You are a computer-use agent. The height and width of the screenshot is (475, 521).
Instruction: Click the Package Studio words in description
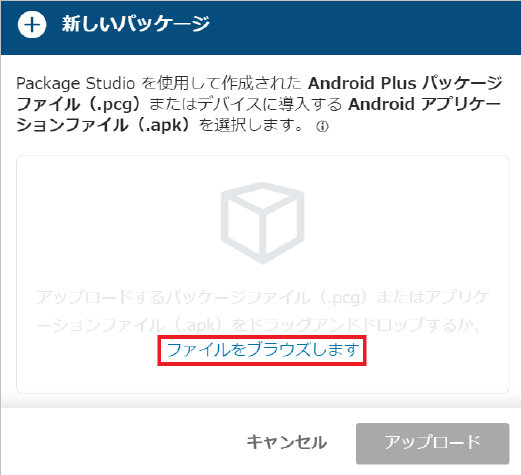click(76, 84)
